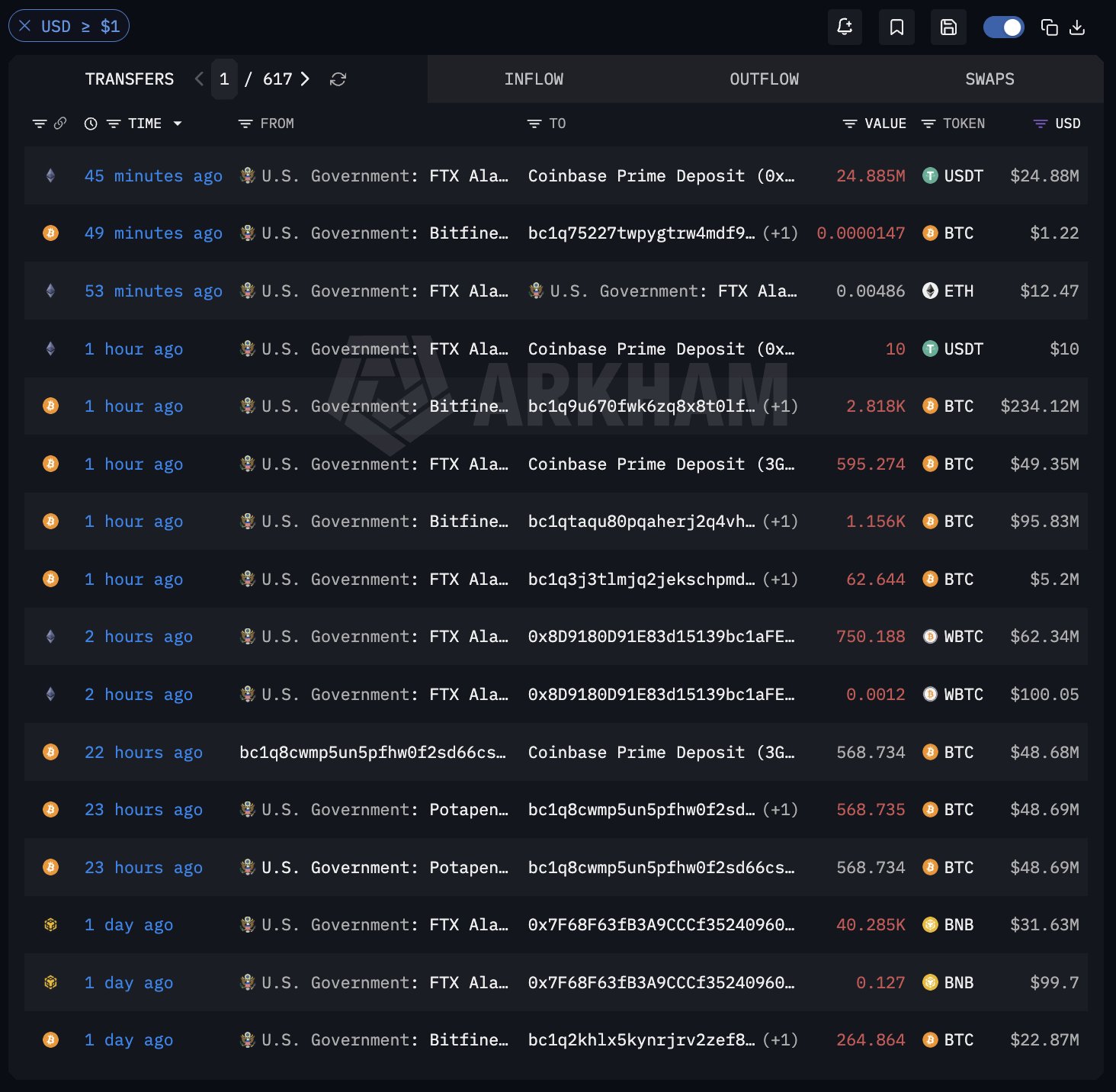1116x1092 pixels.
Task: Click the page number field showing 1
Action: [x=224, y=79]
